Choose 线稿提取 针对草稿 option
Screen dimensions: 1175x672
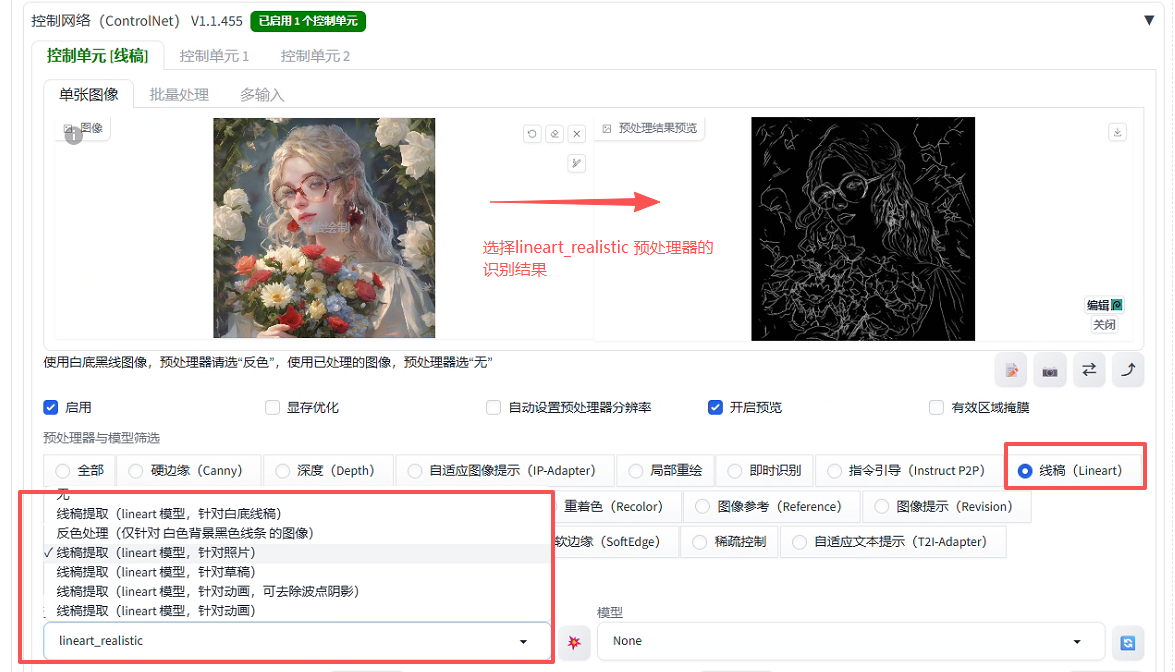(x=297, y=572)
